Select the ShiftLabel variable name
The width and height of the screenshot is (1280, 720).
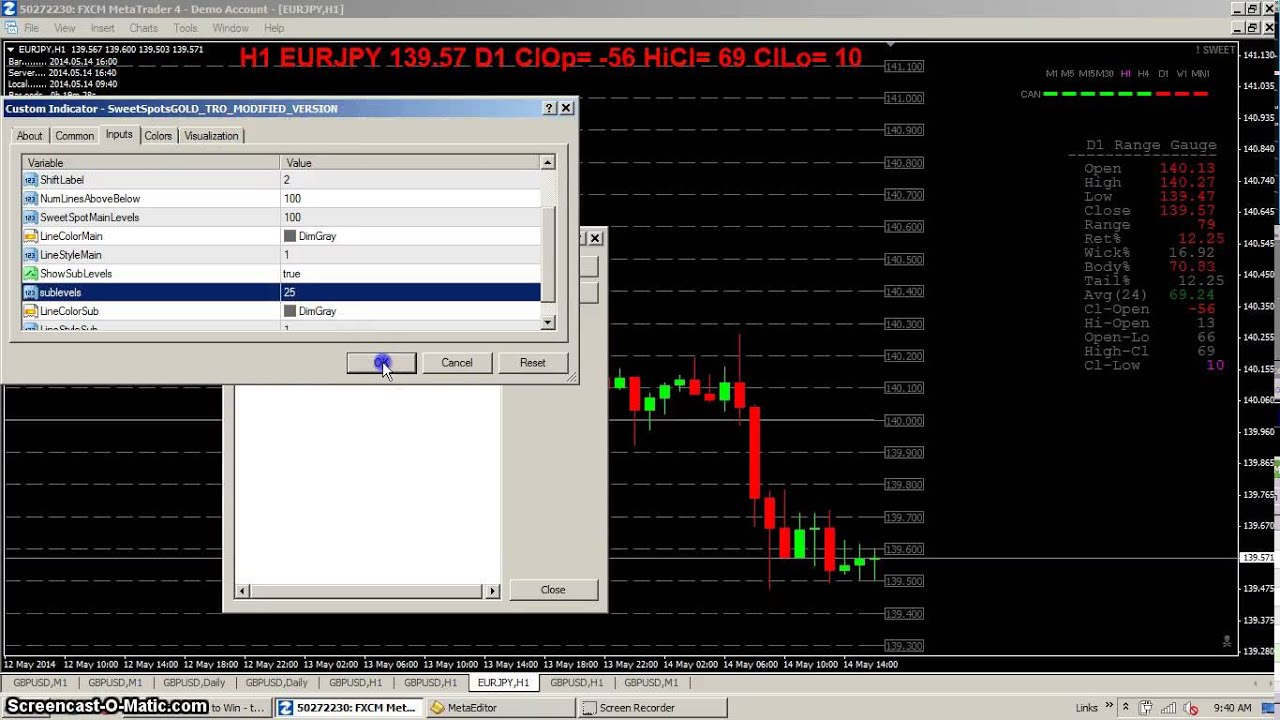(x=62, y=180)
